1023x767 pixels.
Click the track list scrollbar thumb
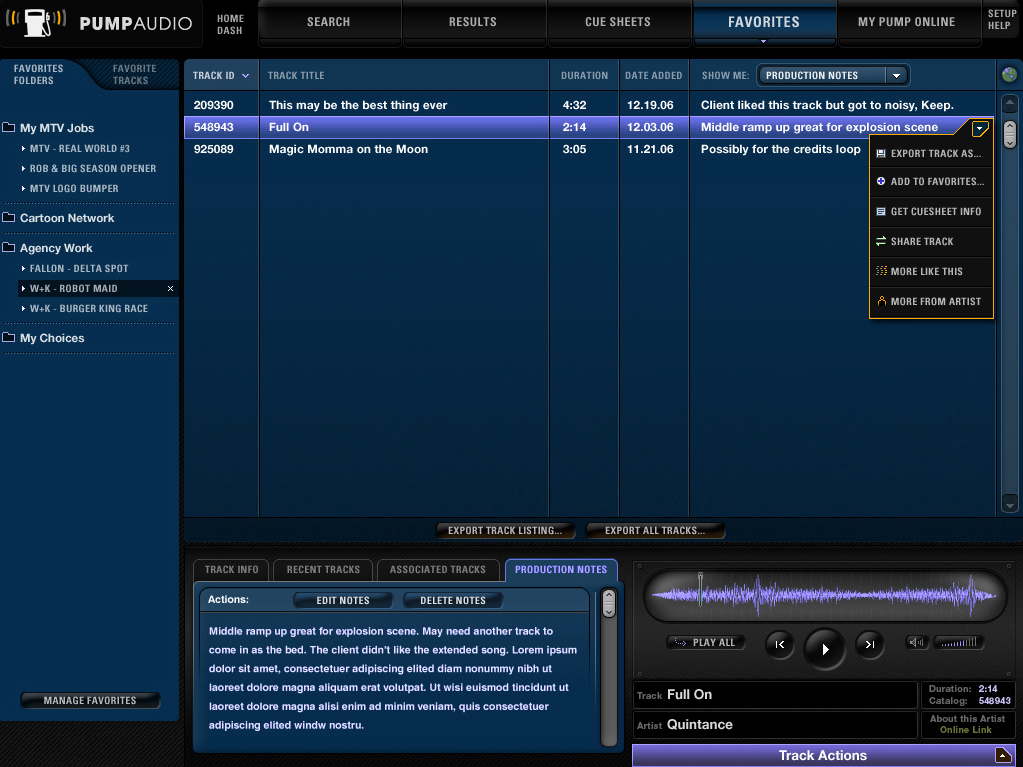pos(1009,134)
